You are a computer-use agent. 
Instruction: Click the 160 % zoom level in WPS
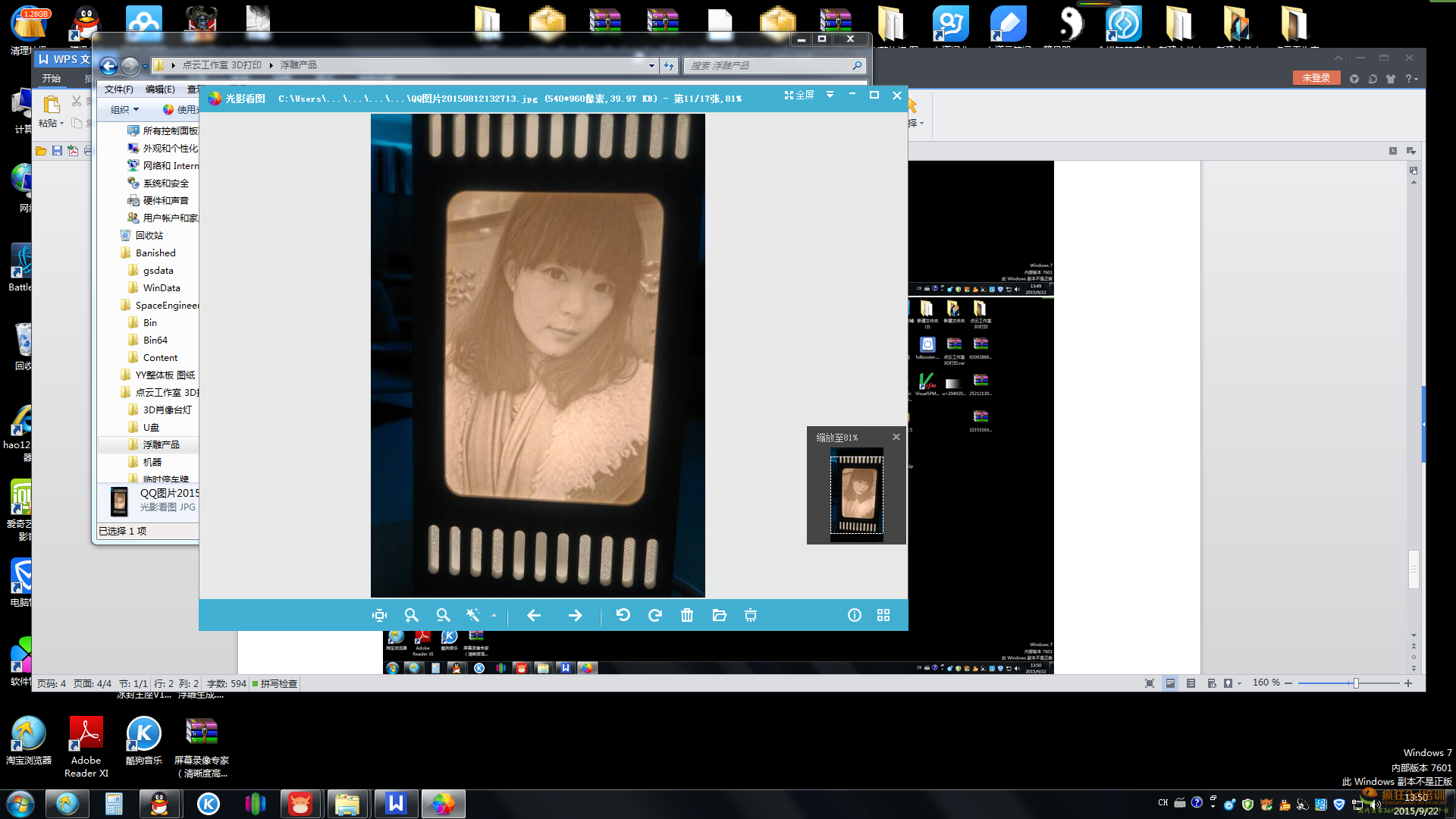[x=1266, y=682]
